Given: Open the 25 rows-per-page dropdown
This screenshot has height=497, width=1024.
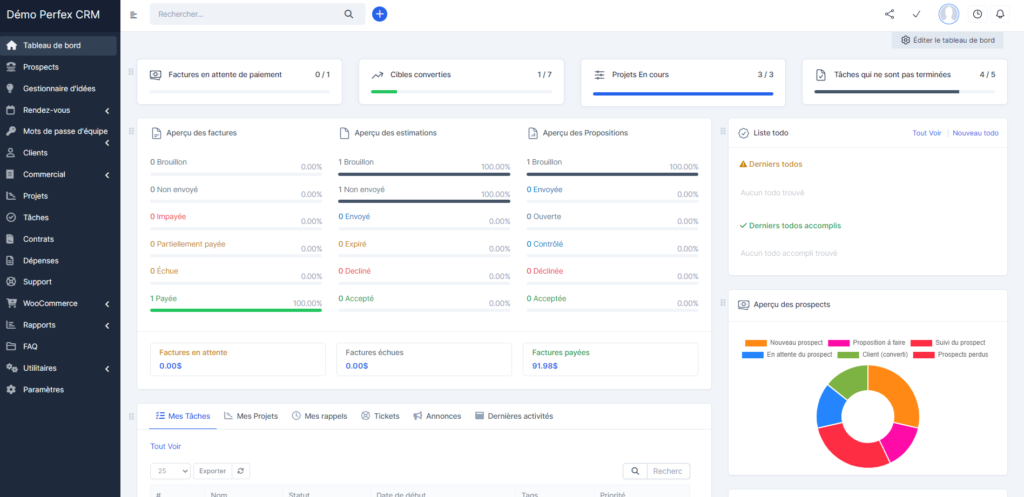Looking at the screenshot, I should pyautogui.click(x=170, y=471).
